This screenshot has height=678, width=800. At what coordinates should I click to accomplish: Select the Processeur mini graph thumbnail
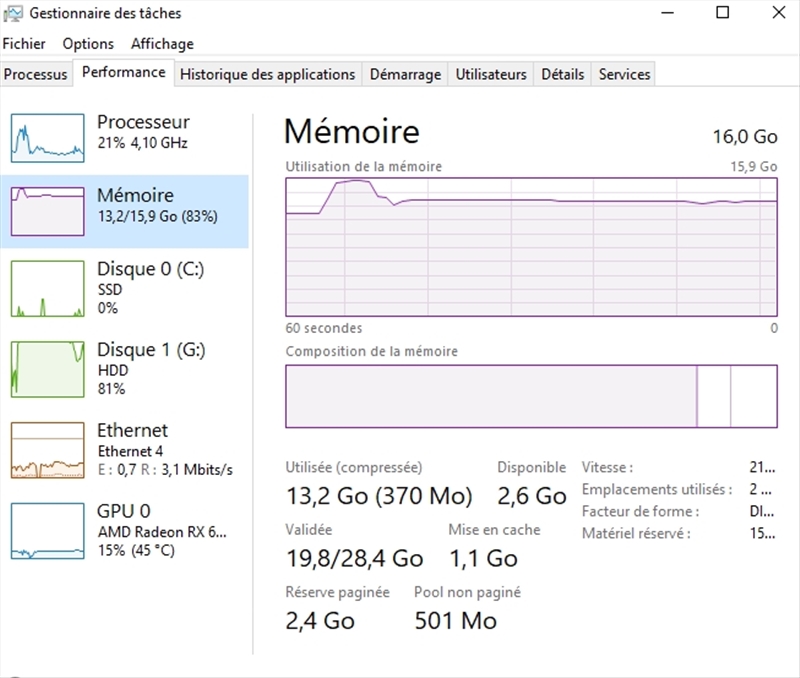click(47, 138)
